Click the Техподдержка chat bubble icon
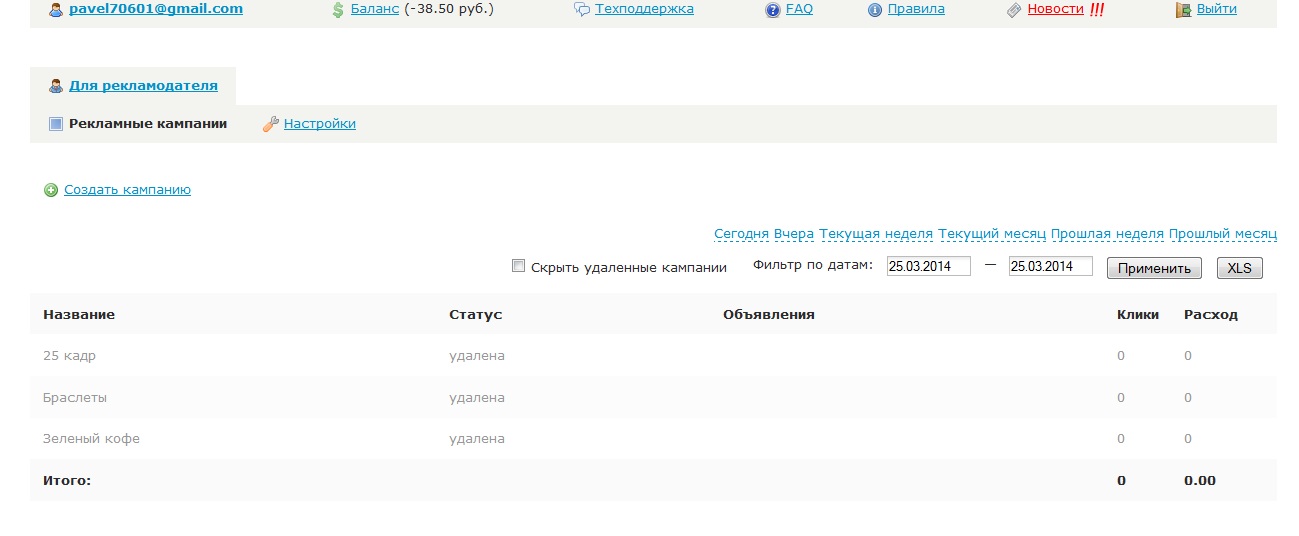The height and width of the screenshot is (536, 1299). [582, 10]
